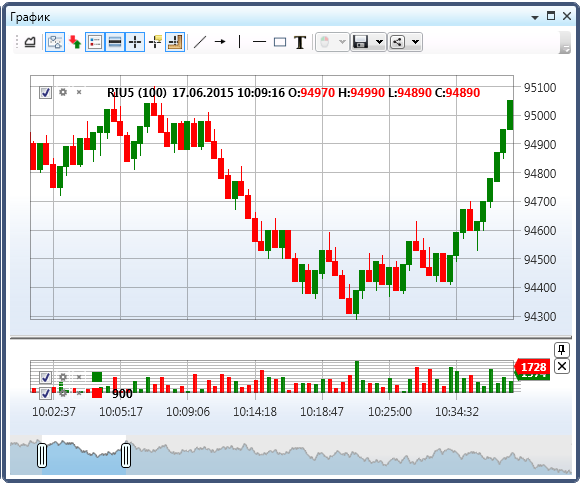Click the tallest green volume bar
Image resolution: width=583 pixels, height=487 pixels.
[x=357, y=377]
